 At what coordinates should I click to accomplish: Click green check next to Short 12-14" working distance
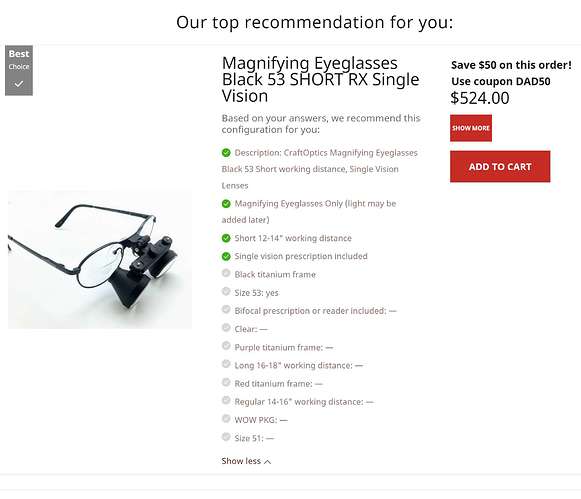(226, 238)
